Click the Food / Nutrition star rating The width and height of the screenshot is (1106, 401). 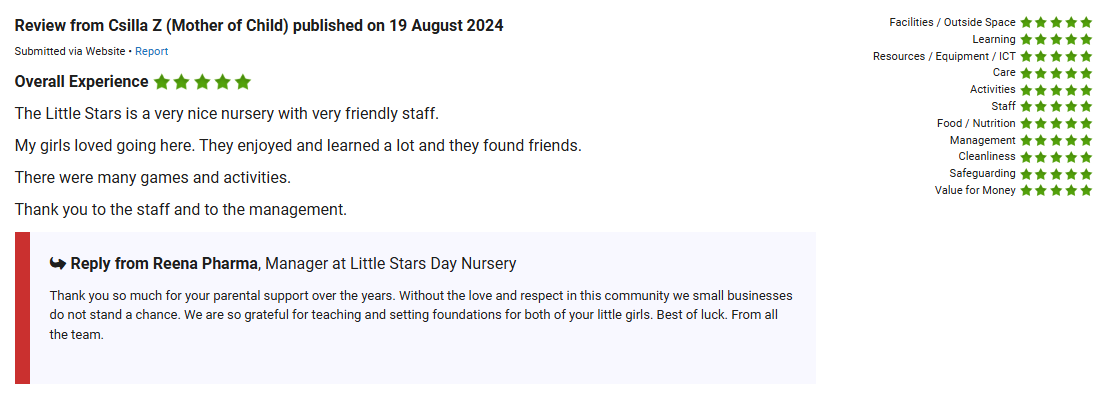tap(1056, 123)
